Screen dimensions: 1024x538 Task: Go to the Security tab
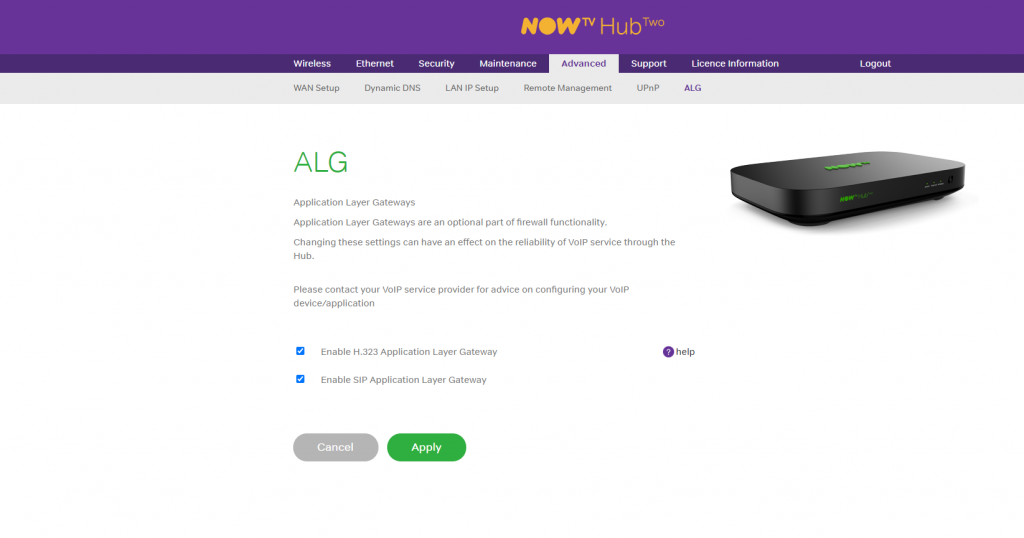click(436, 63)
